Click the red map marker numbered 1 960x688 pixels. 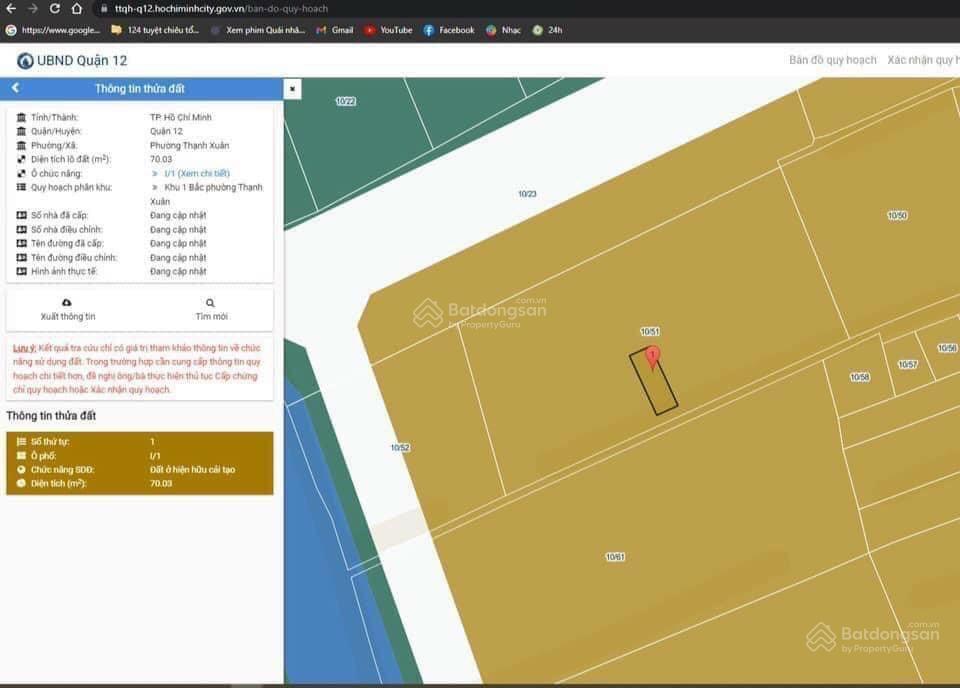coord(653,357)
